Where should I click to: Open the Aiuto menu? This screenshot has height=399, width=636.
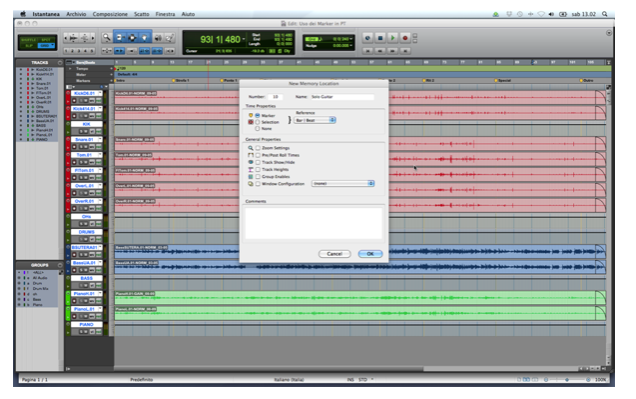(x=188, y=14)
